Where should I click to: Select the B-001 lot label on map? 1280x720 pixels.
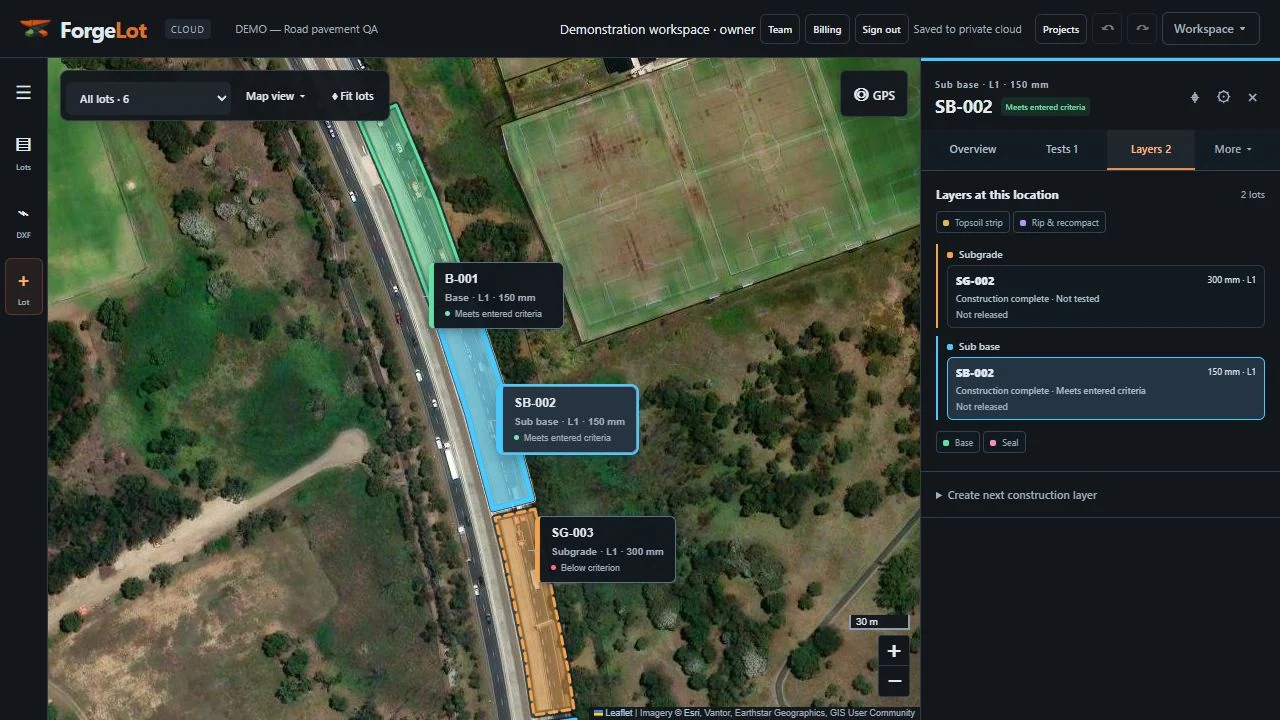[497, 295]
